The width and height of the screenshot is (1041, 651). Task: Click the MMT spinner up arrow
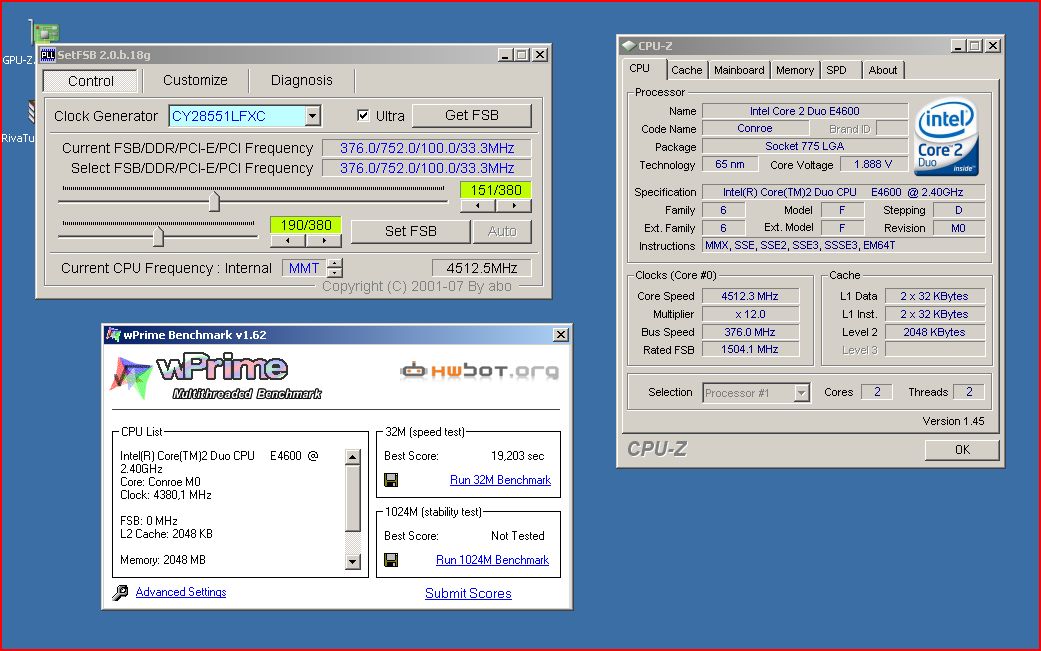tap(336, 263)
